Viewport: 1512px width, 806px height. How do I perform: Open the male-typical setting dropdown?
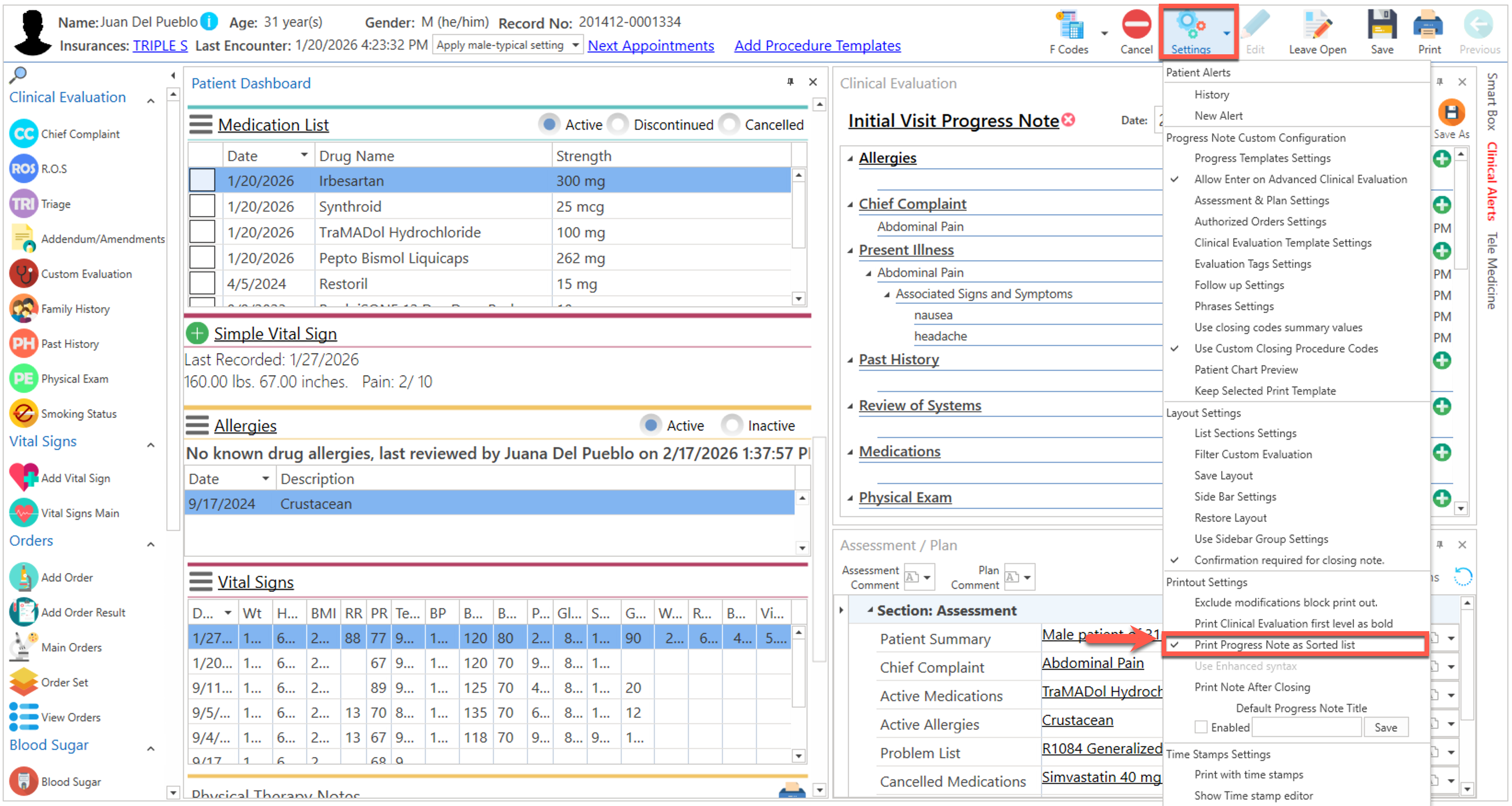pos(575,45)
